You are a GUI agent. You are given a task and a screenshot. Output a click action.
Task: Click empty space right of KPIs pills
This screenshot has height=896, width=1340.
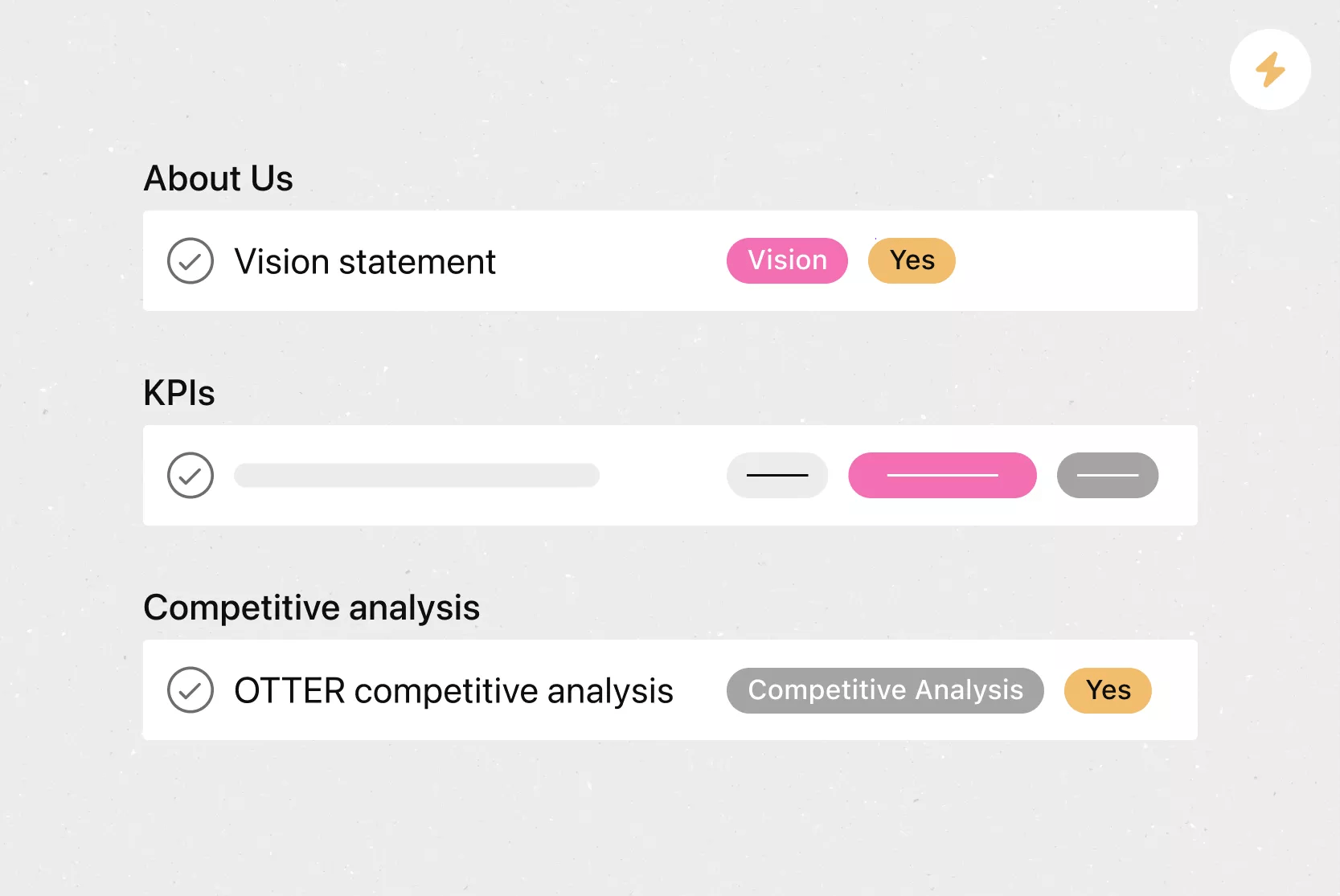pyautogui.click(x=1178, y=475)
